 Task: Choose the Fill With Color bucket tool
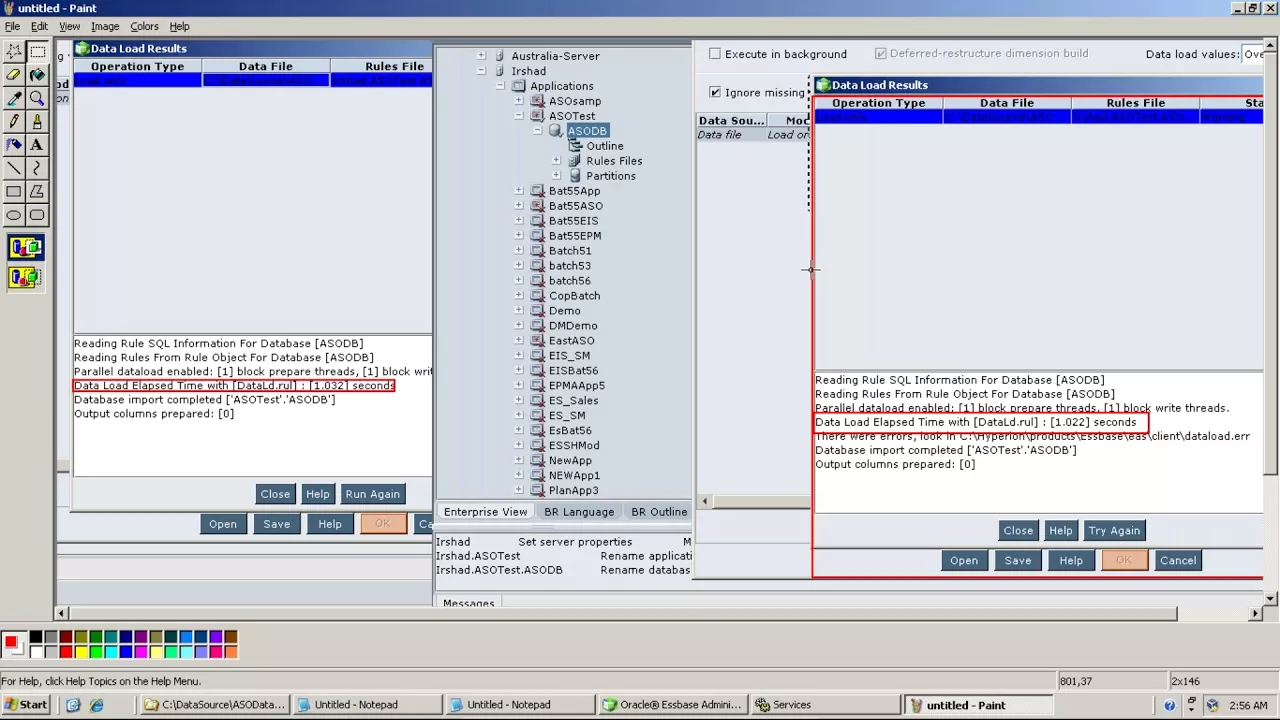coord(37,75)
